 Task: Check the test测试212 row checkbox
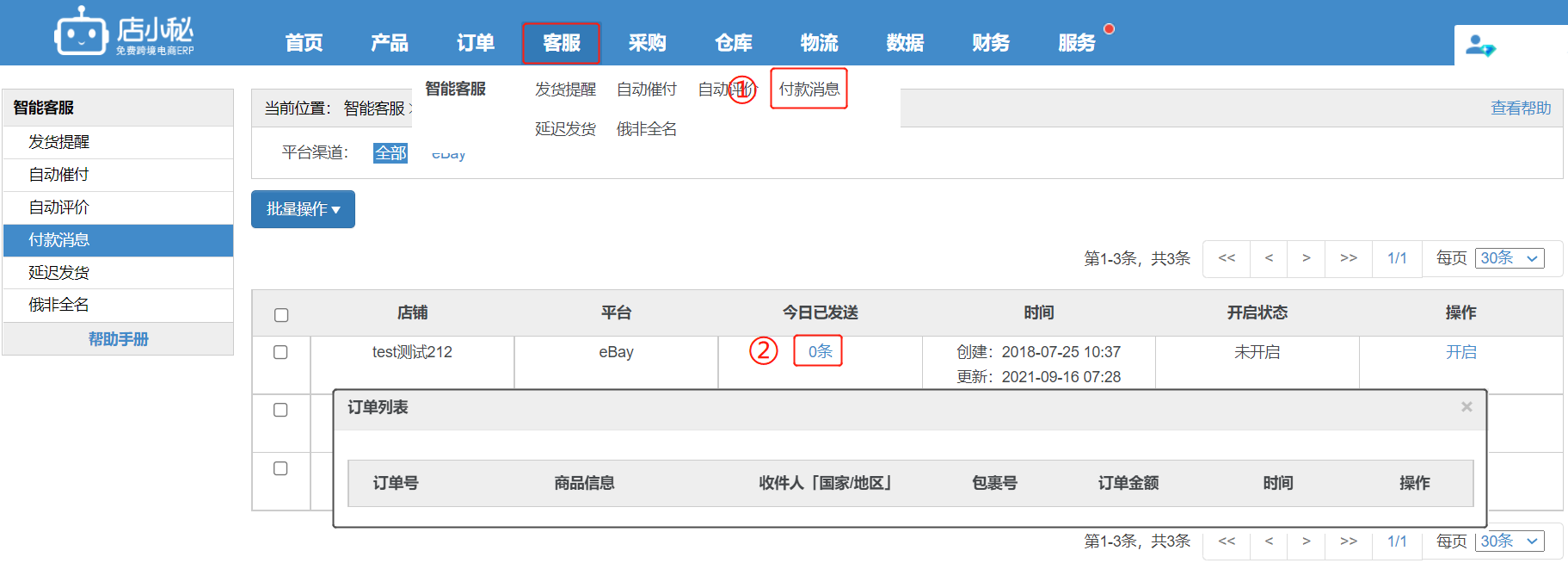click(x=280, y=352)
